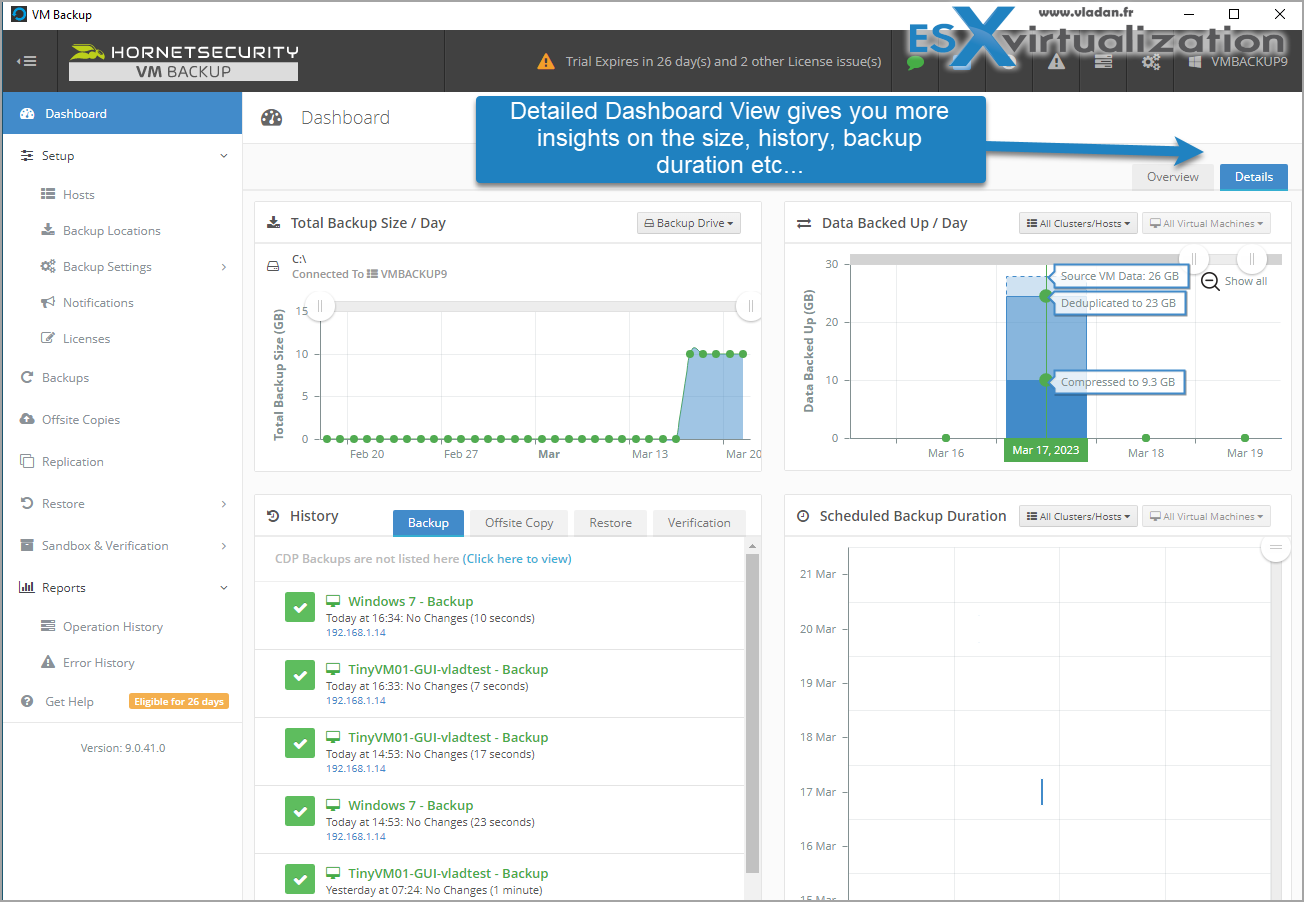Viewport: 1304px width, 902px height.
Task: Open the Backup Drive dropdown
Action: pos(689,223)
